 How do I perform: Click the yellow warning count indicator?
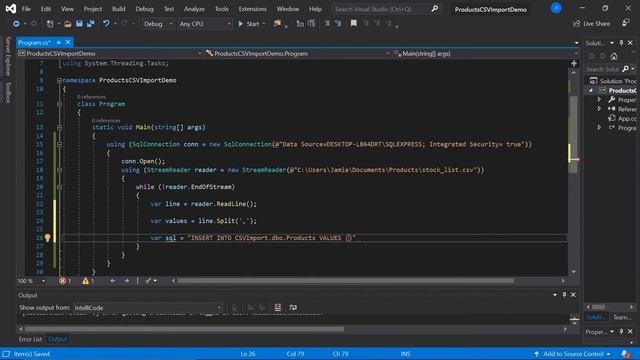click(88, 281)
